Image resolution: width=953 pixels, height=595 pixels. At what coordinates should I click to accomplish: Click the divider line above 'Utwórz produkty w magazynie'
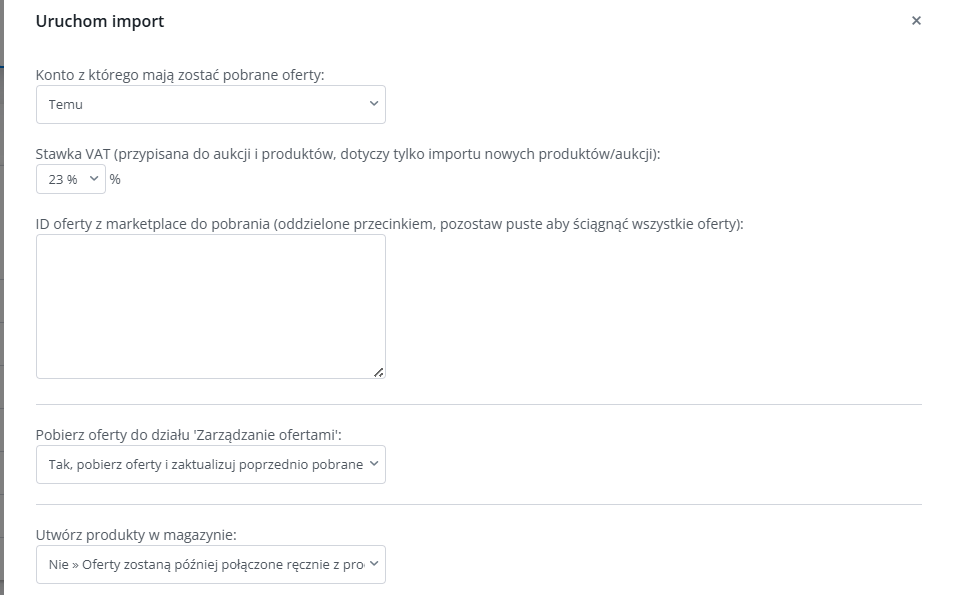click(x=478, y=504)
